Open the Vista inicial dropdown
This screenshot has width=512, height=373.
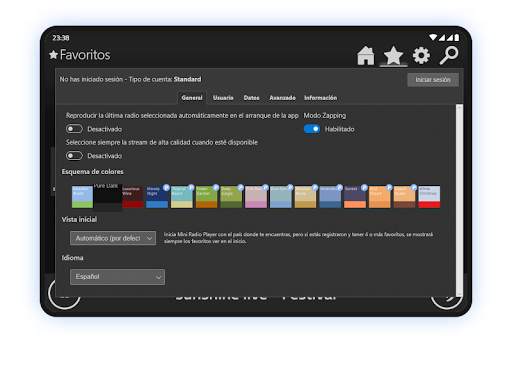(x=113, y=238)
